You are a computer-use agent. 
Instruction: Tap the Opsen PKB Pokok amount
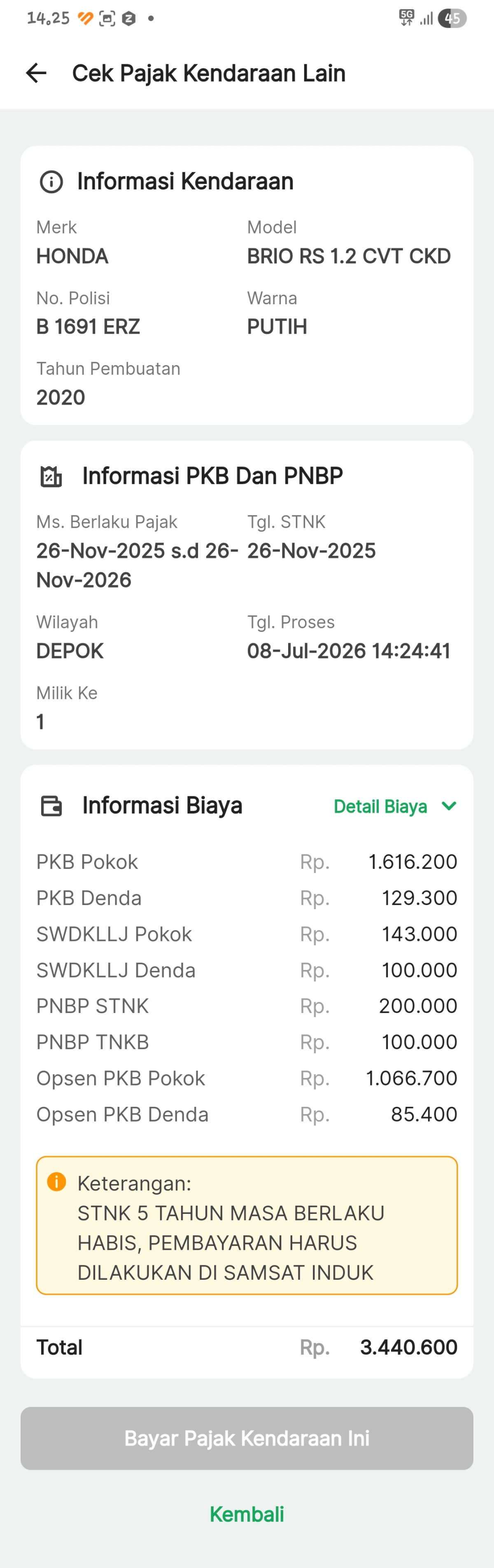pyautogui.click(x=411, y=1078)
